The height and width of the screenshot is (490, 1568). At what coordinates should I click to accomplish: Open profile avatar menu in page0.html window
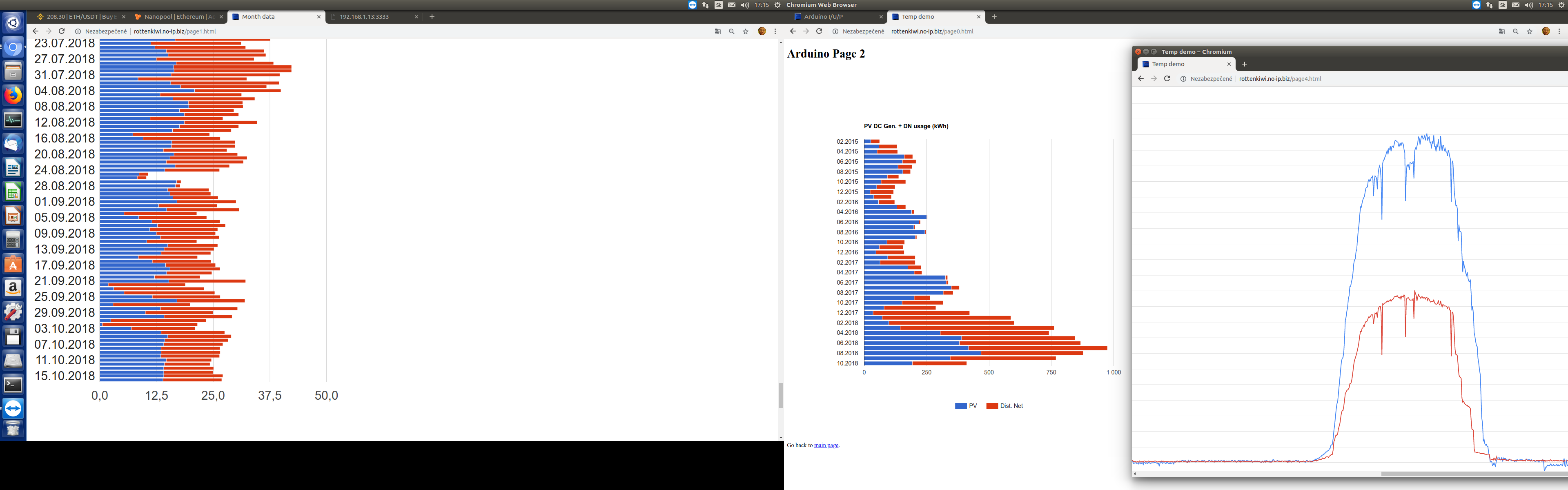click(x=1546, y=31)
